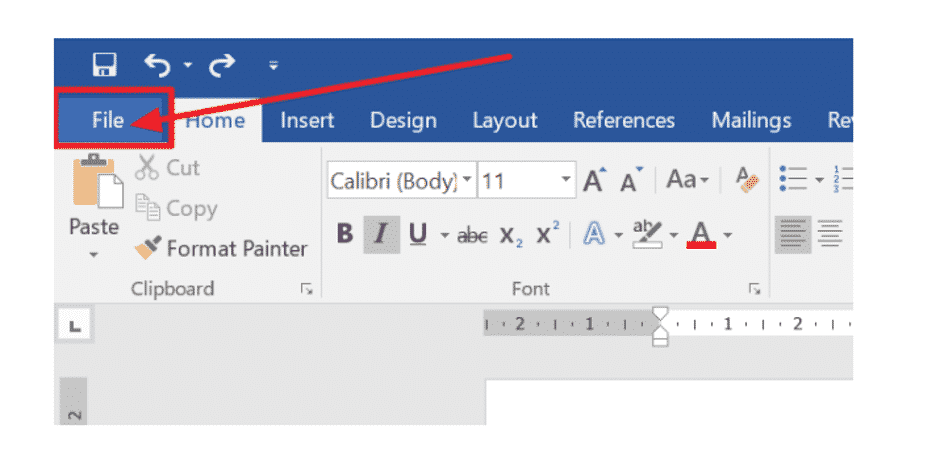Open the Font dialog launcher
This screenshot has height=458, width=941.
754,289
